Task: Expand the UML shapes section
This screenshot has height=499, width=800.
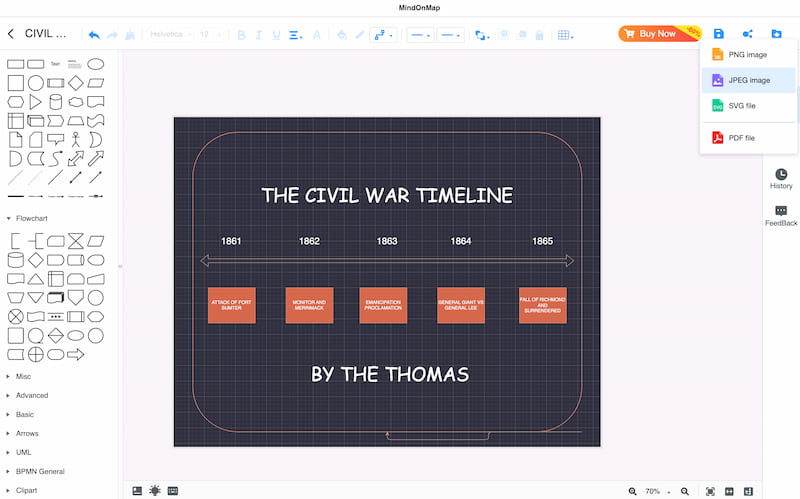Action: (20, 452)
